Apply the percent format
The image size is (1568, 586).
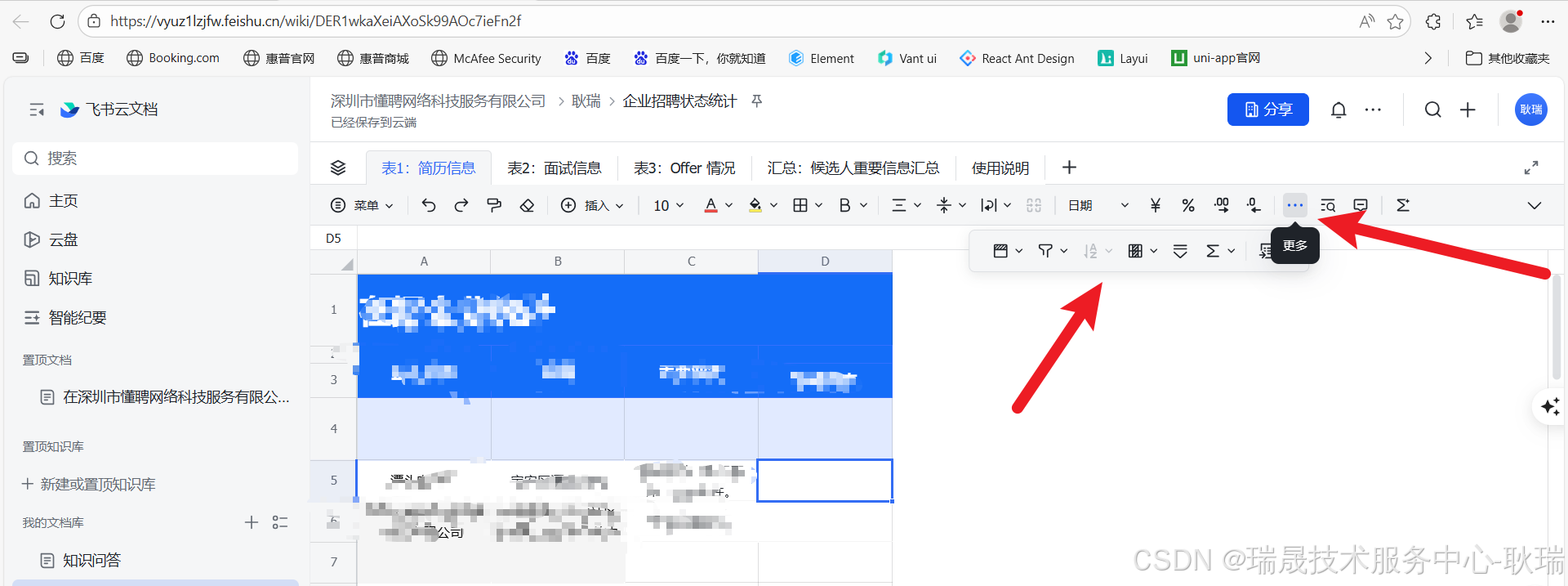[1188, 205]
